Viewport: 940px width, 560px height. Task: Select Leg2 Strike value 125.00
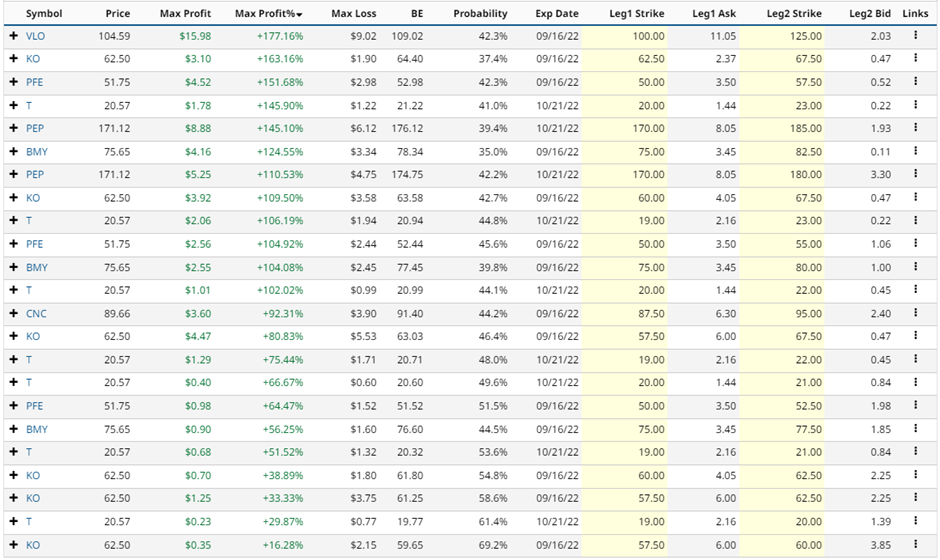pyautogui.click(x=806, y=36)
